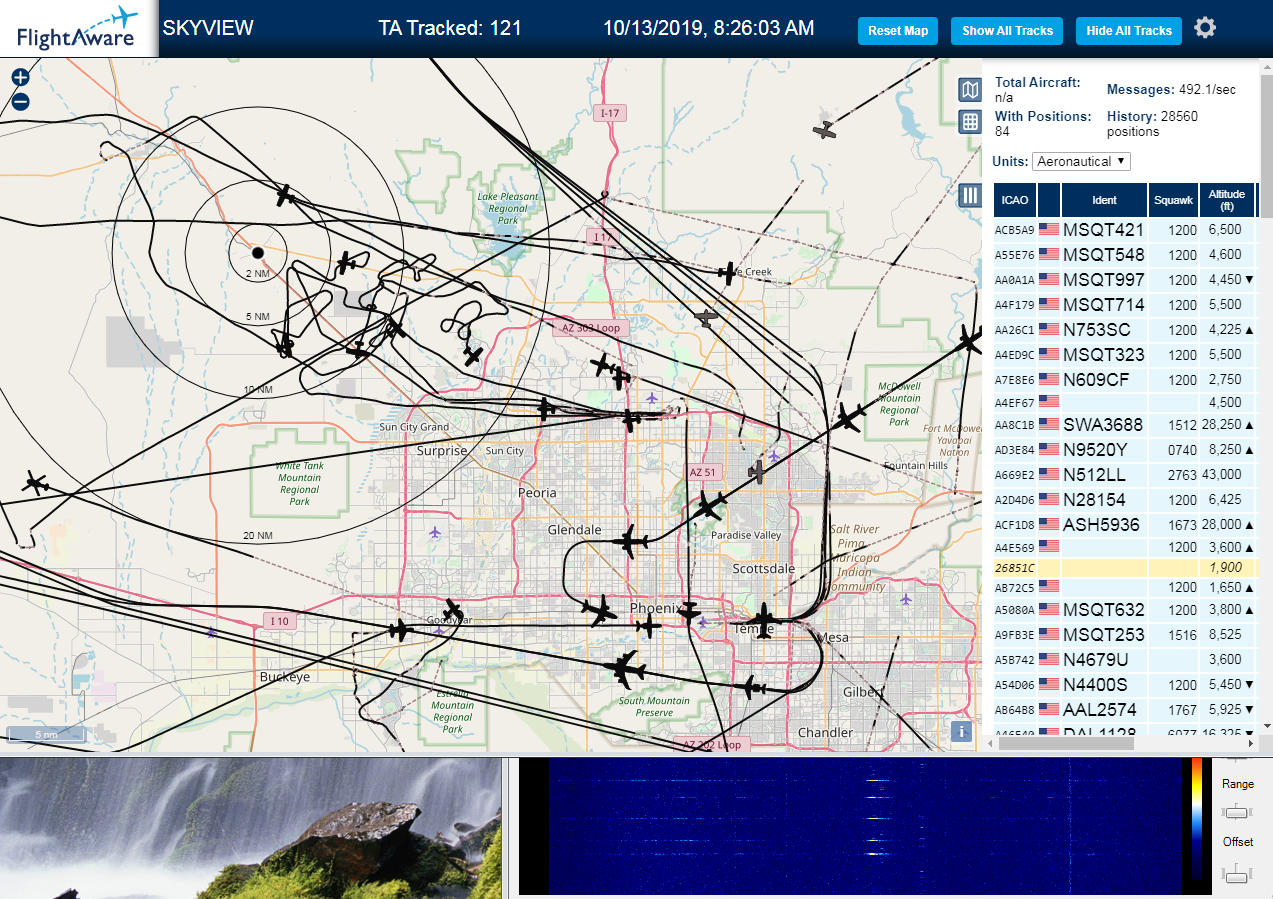Select the N753SC row
This screenshot has width=1273, height=899.
(x=1124, y=329)
